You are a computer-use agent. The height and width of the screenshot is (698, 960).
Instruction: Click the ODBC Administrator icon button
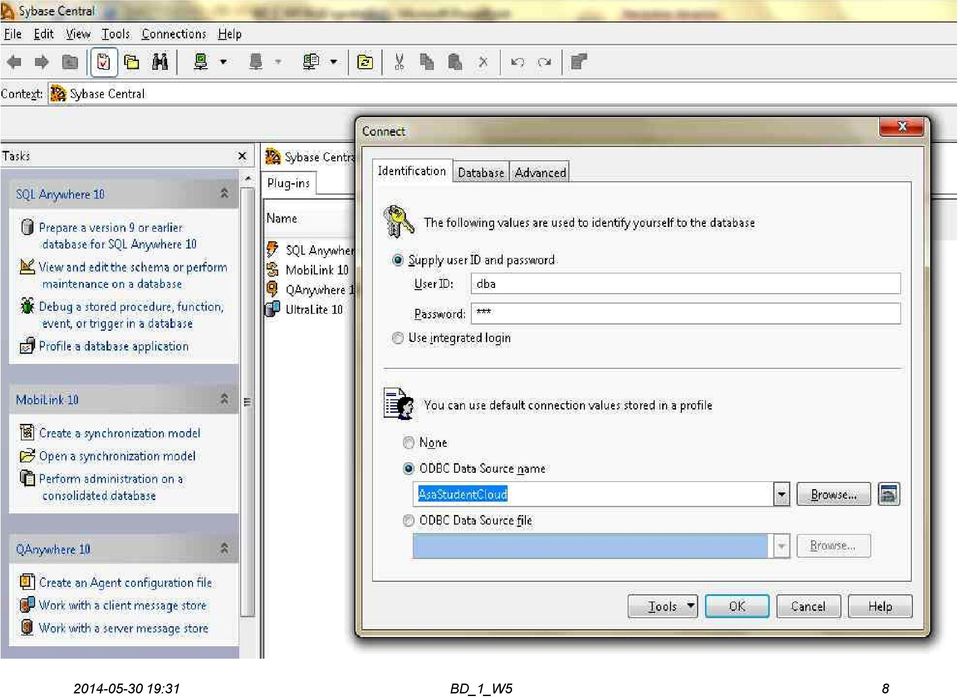tap(888, 494)
